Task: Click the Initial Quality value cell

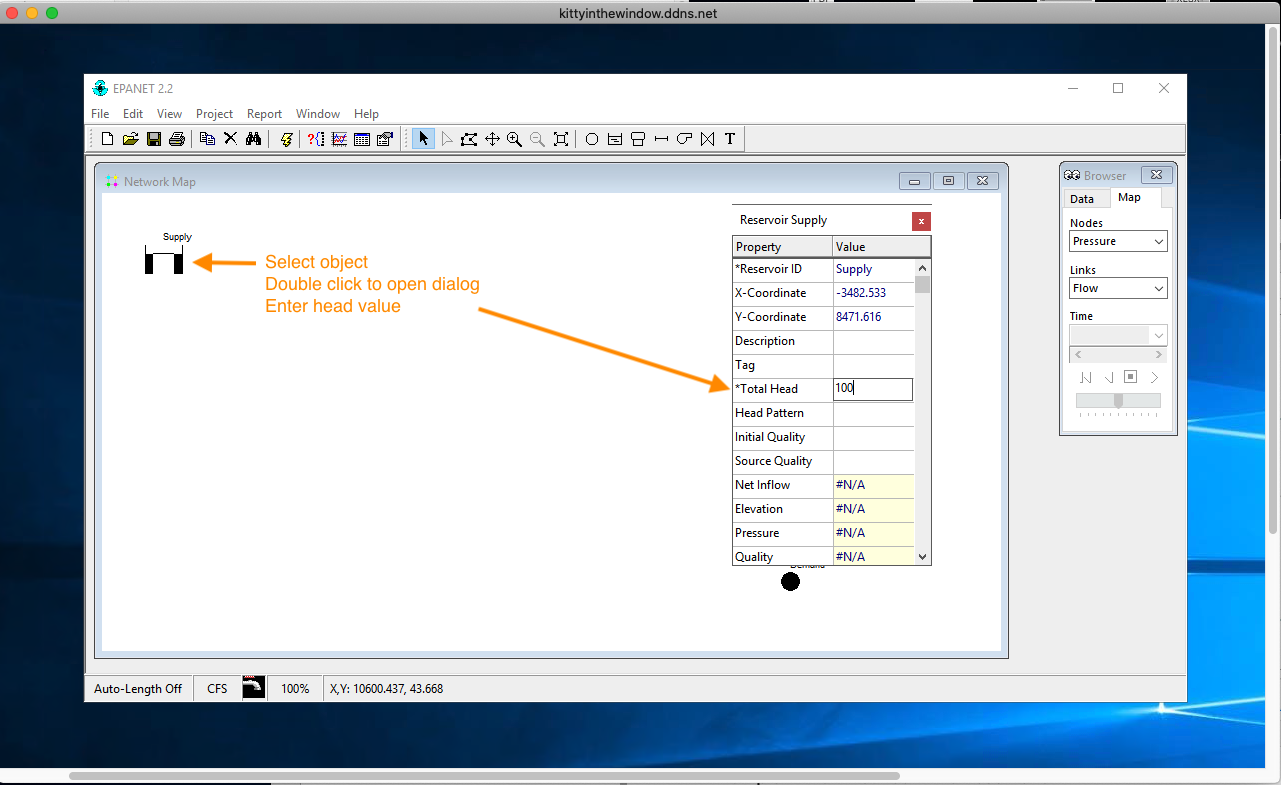Action: pyautogui.click(x=873, y=437)
